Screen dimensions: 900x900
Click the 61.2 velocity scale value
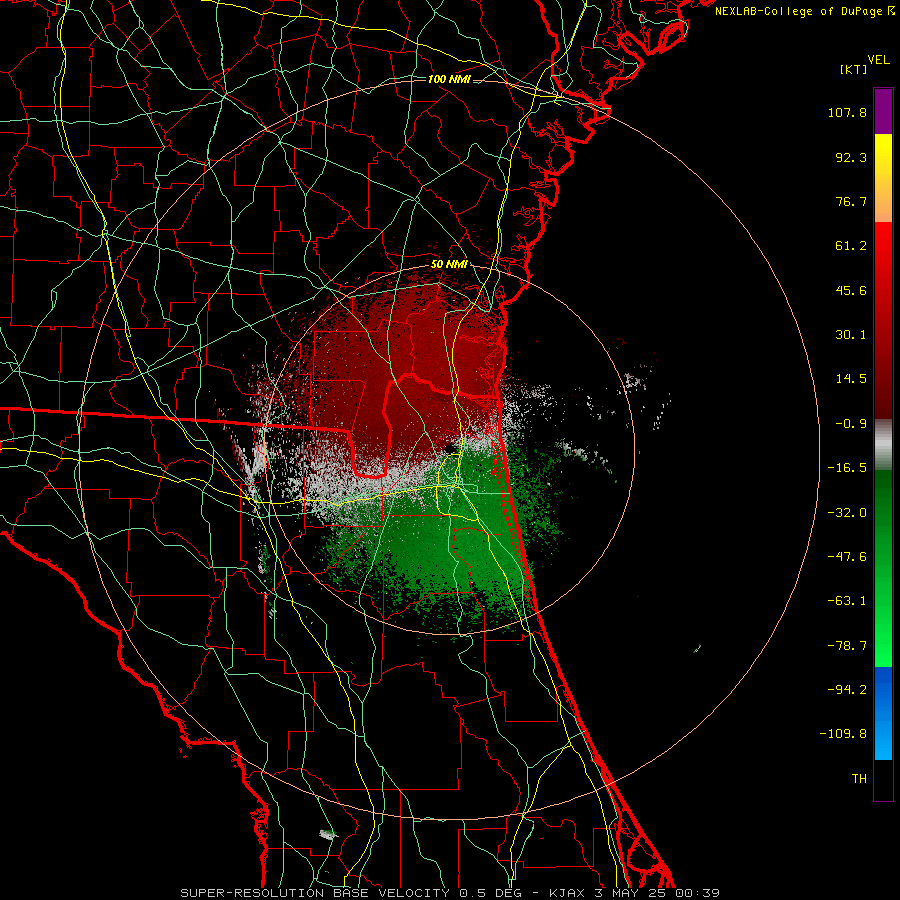[851, 246]
